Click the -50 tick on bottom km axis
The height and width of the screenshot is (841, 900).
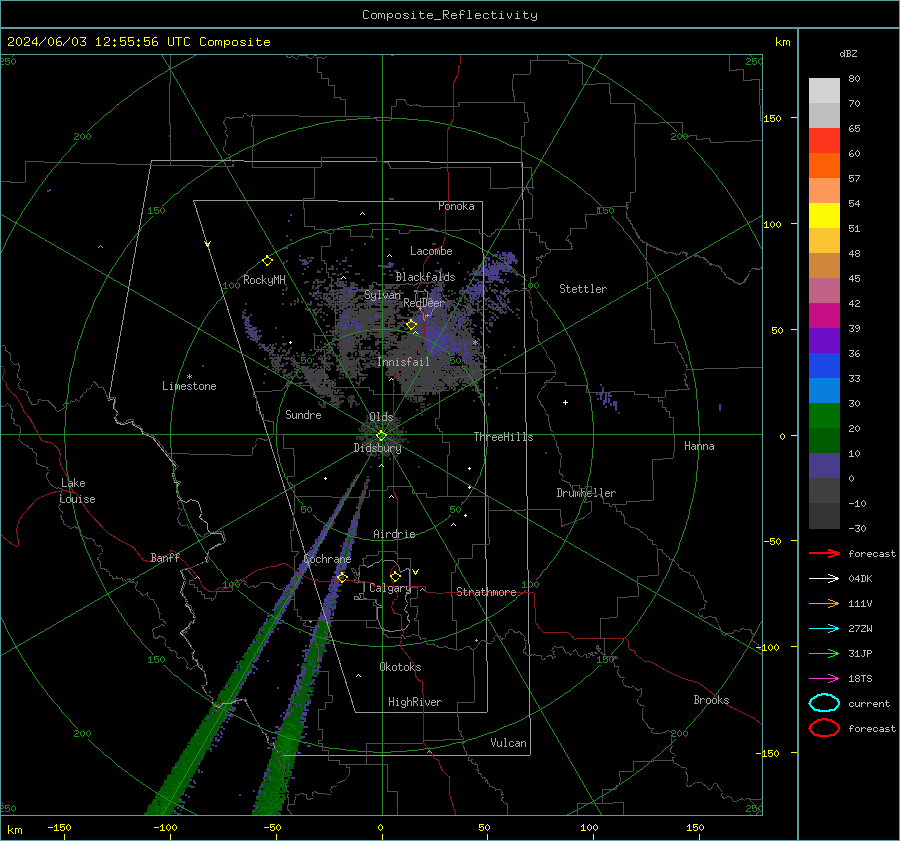(272, 827)
